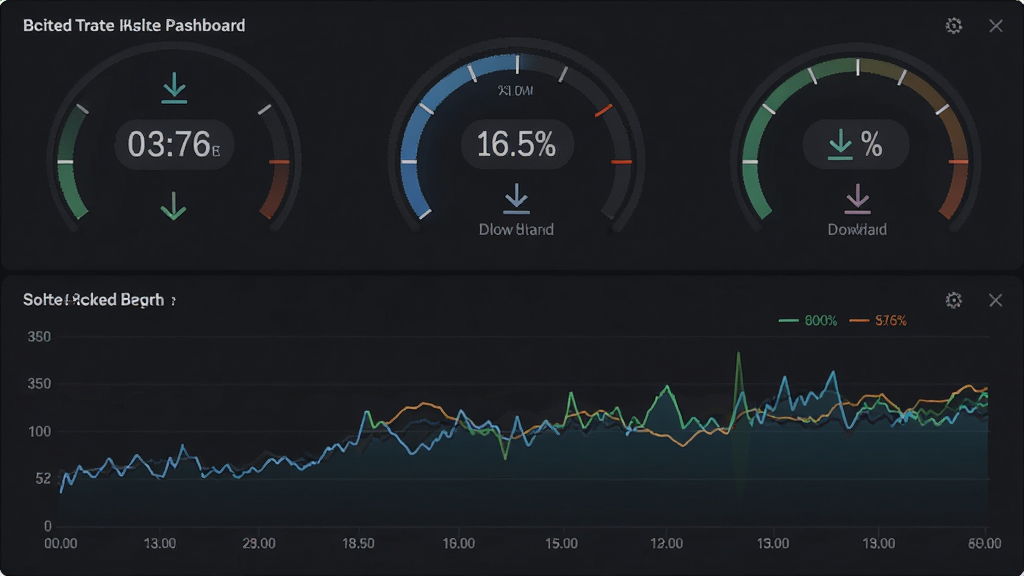This screenshot has width=1024, height=576.
Task: Click the "Dowkiard" gauge label
Action: tap(857, 230)
